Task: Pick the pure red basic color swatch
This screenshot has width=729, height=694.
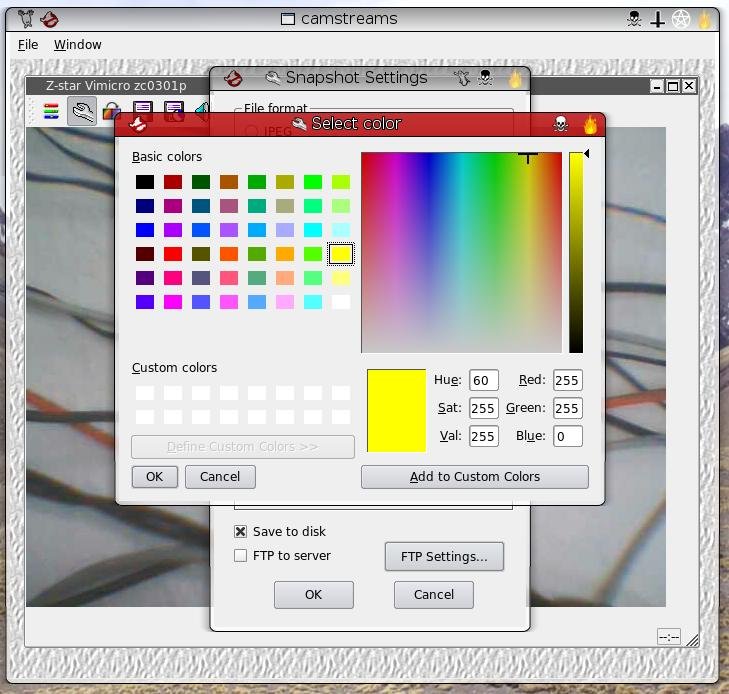Action: [x=173, y=254]
